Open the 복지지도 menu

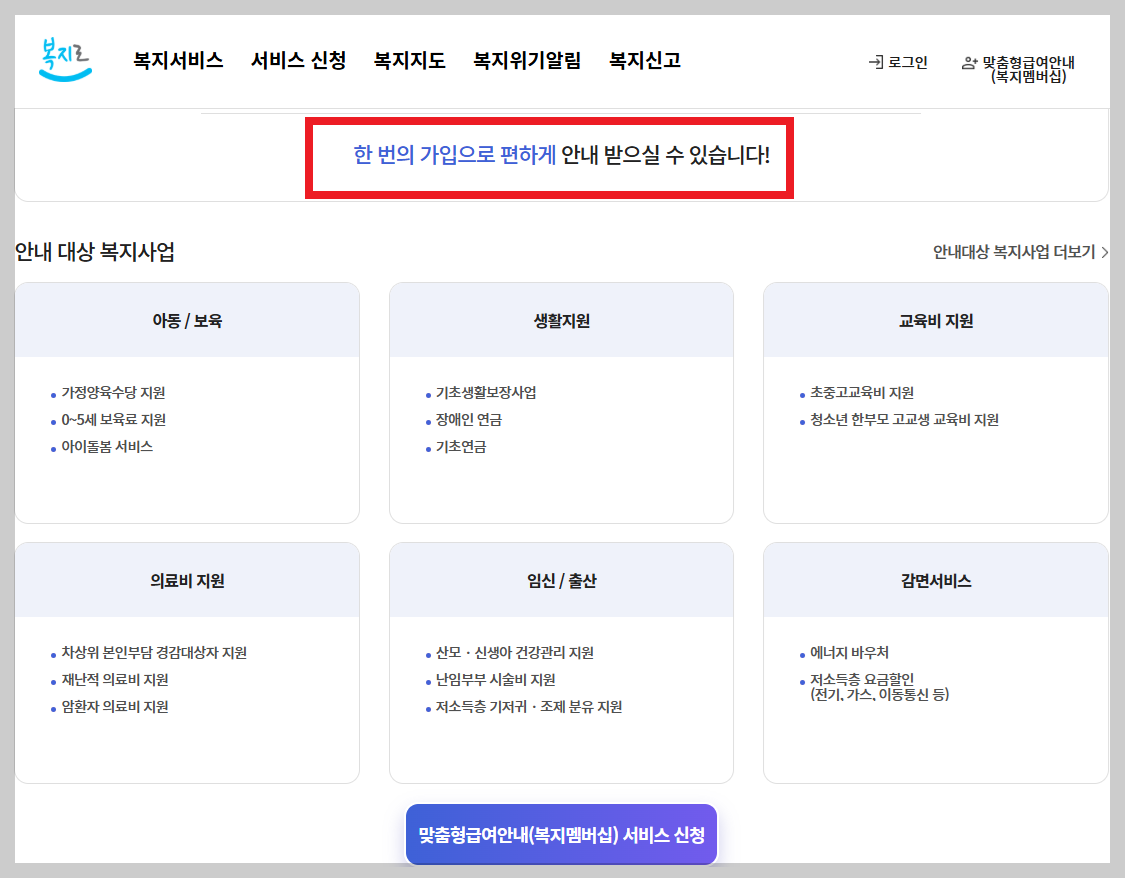coord(407,60)
